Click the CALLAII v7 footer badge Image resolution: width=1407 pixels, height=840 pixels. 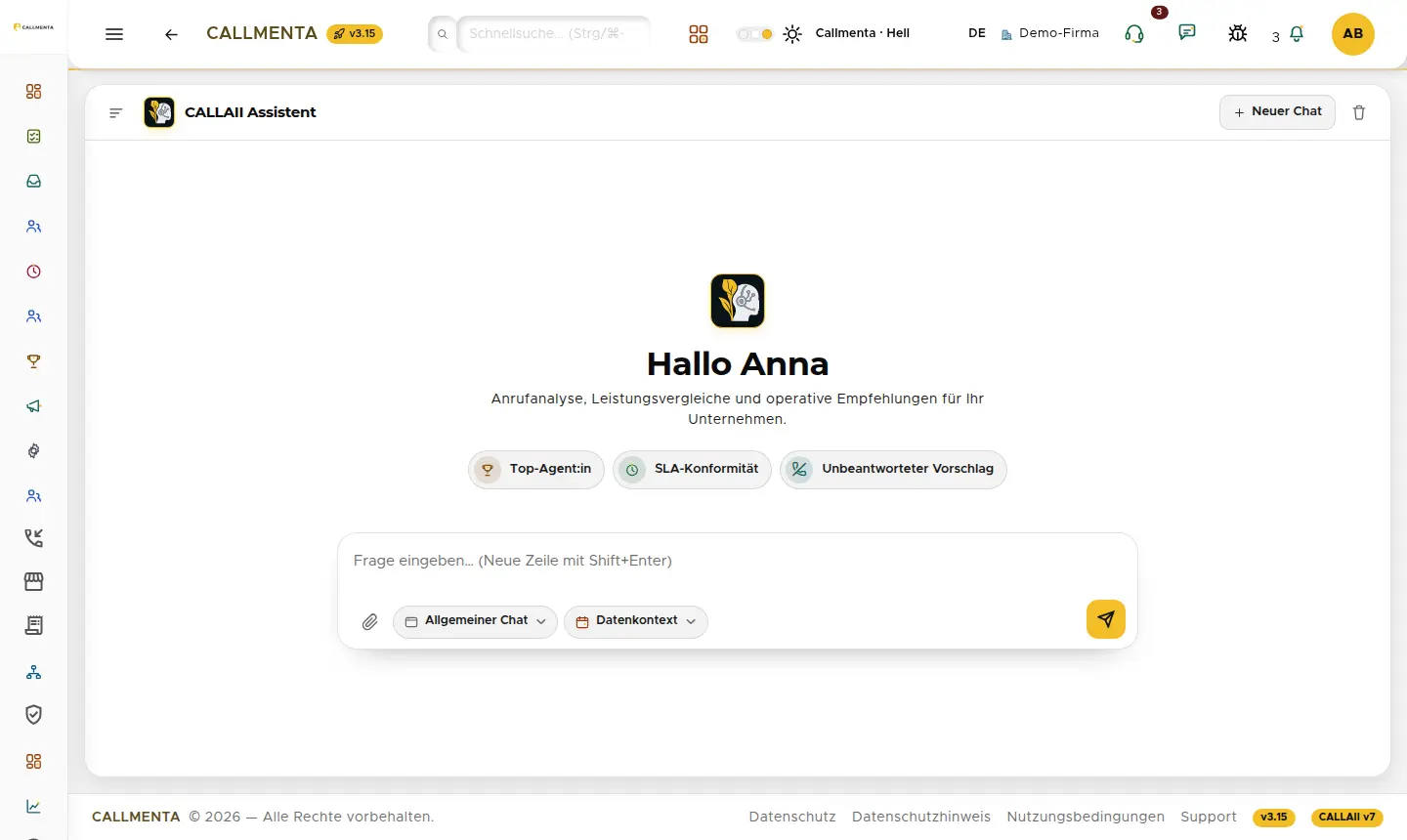tap(1346, 818)
